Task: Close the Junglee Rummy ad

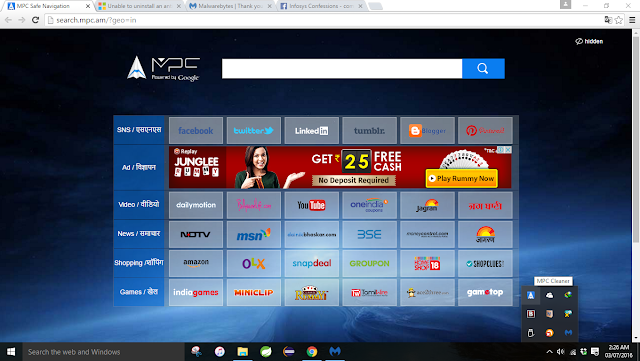Action: pyautogui.click(x=508, y=150)
